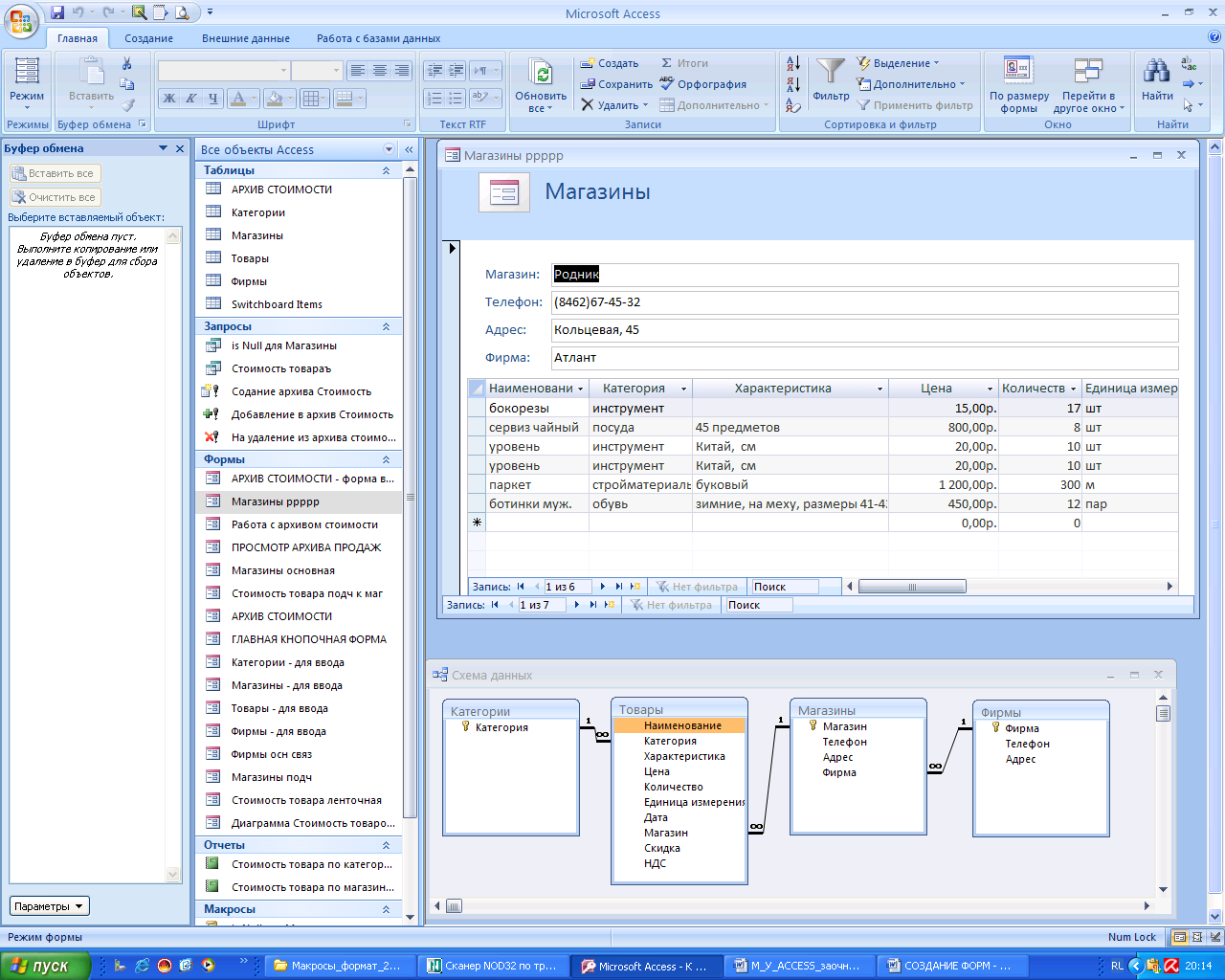Click the Телефон field with (8462)67-45-32
Image resolution: width=1225 pixels, height=980 pixels.
pos(865,302)
